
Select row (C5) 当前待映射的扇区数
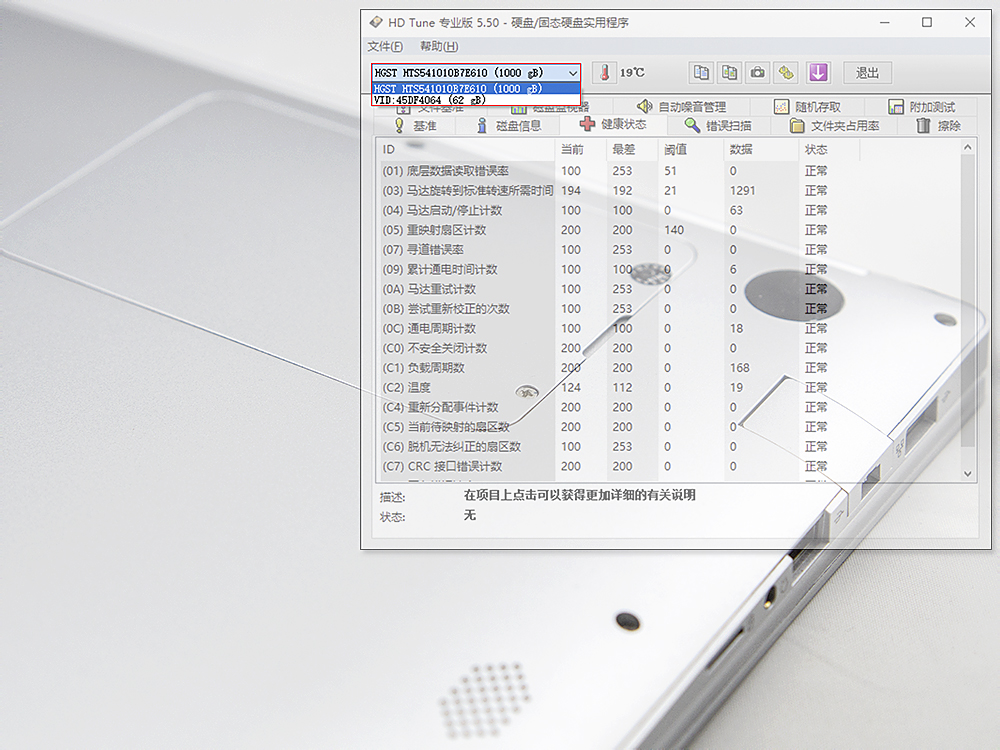(668, 427)
